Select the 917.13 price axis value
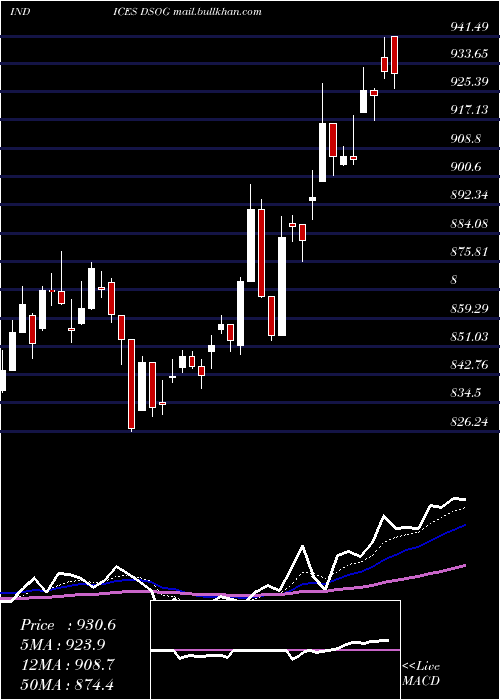The image size is (500, 700). pyautogui.click(x=469, y=110)
